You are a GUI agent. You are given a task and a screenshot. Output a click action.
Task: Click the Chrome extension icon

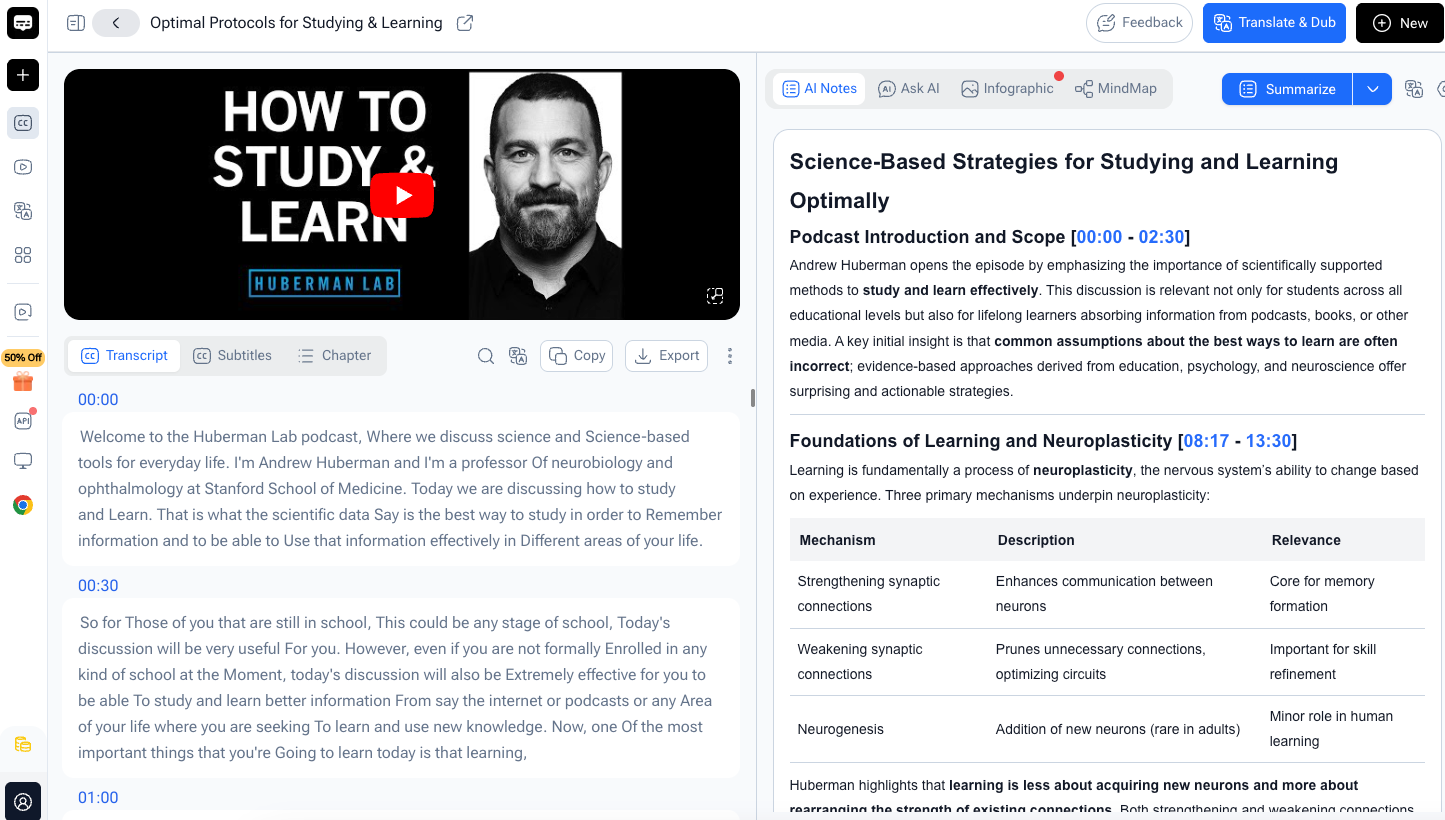[23, 505]
